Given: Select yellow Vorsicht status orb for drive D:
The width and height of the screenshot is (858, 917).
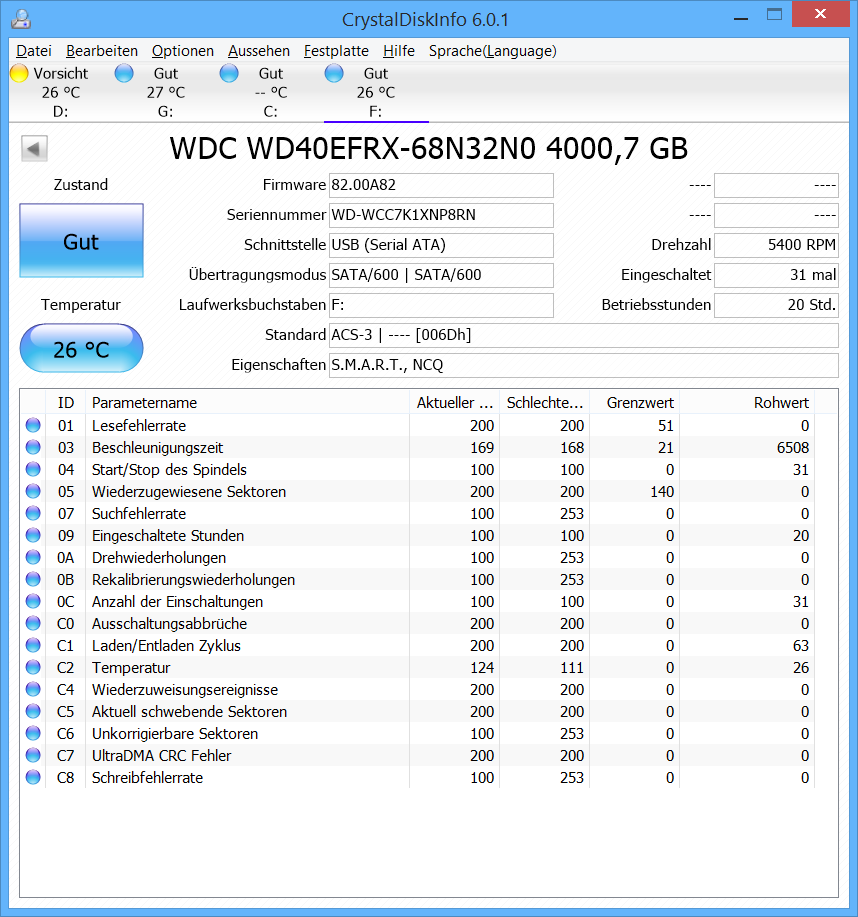Looking at the screenshot, I should tap(19, 73).
